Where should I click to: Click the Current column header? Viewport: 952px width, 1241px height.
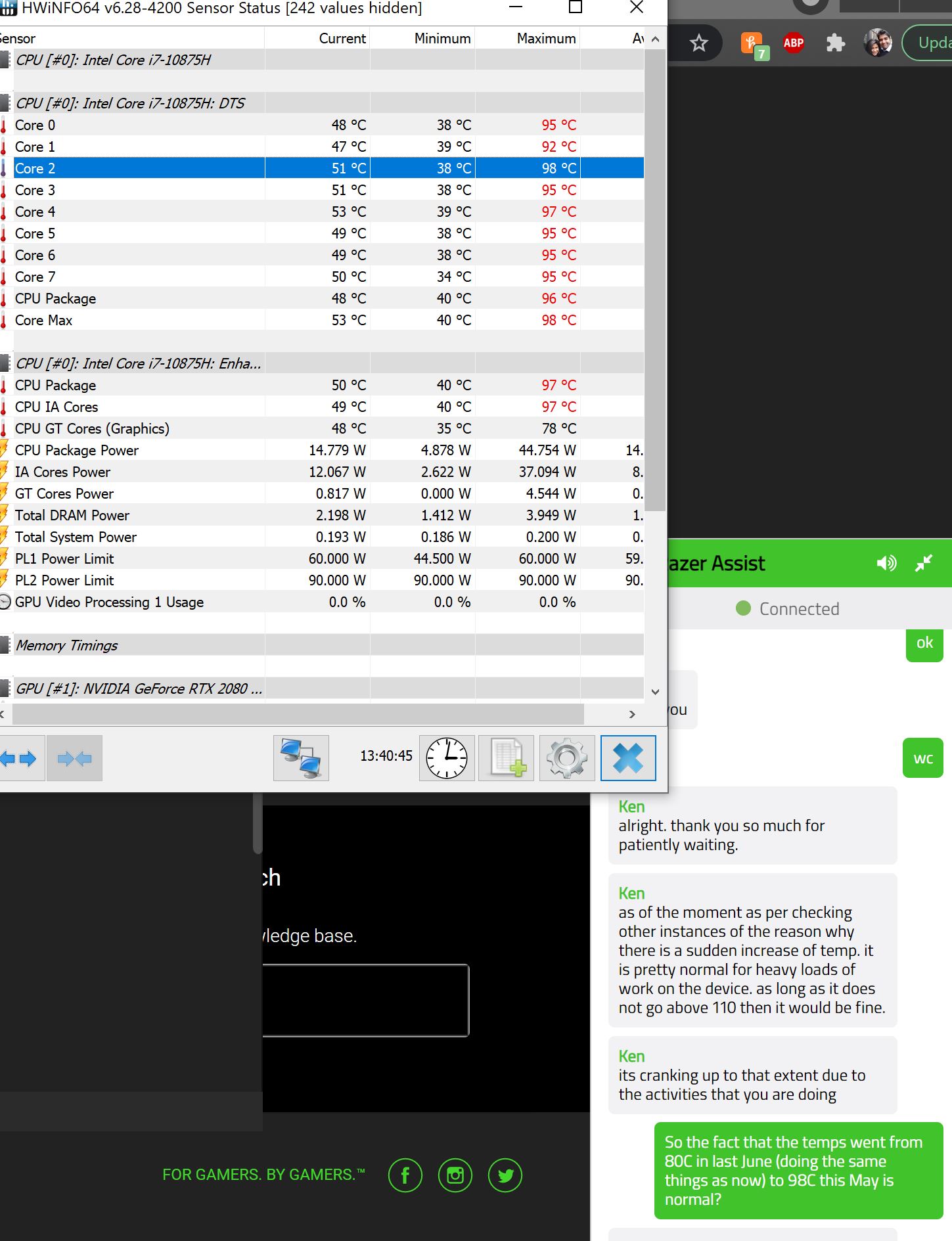pos(317,38)
